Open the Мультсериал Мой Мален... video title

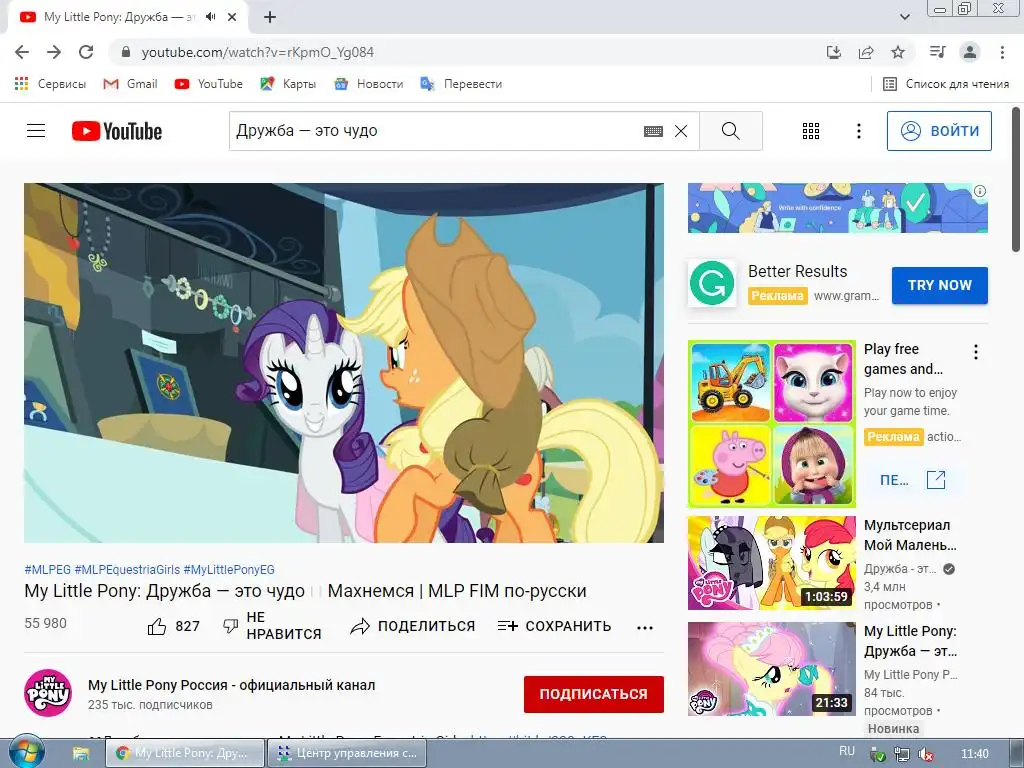(910, 535)
